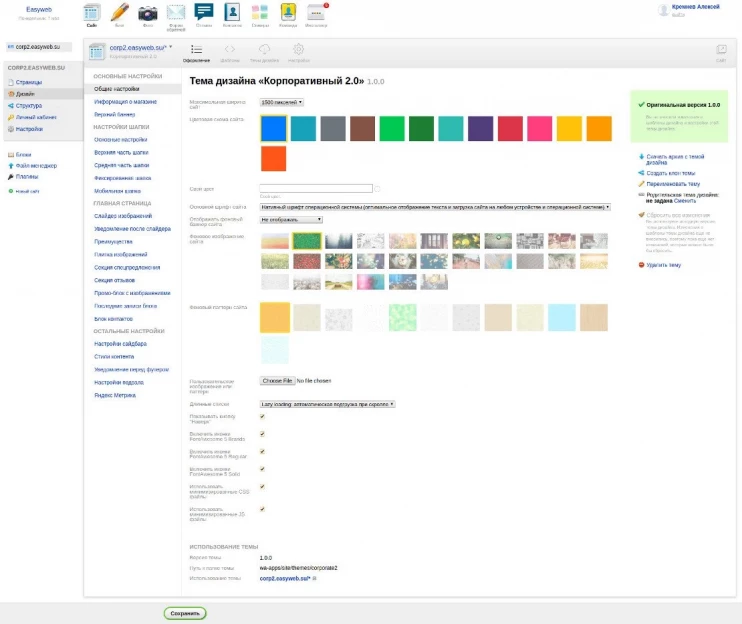The width and height of the screenshot is (742, 624).
Task: Open the Фото camera app icon
Action: click(148, 14)
